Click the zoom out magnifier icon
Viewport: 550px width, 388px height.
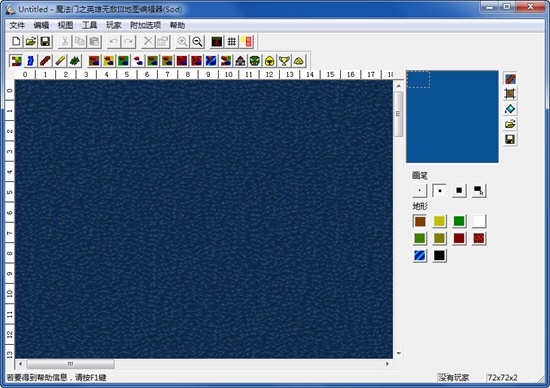(197, 42)
